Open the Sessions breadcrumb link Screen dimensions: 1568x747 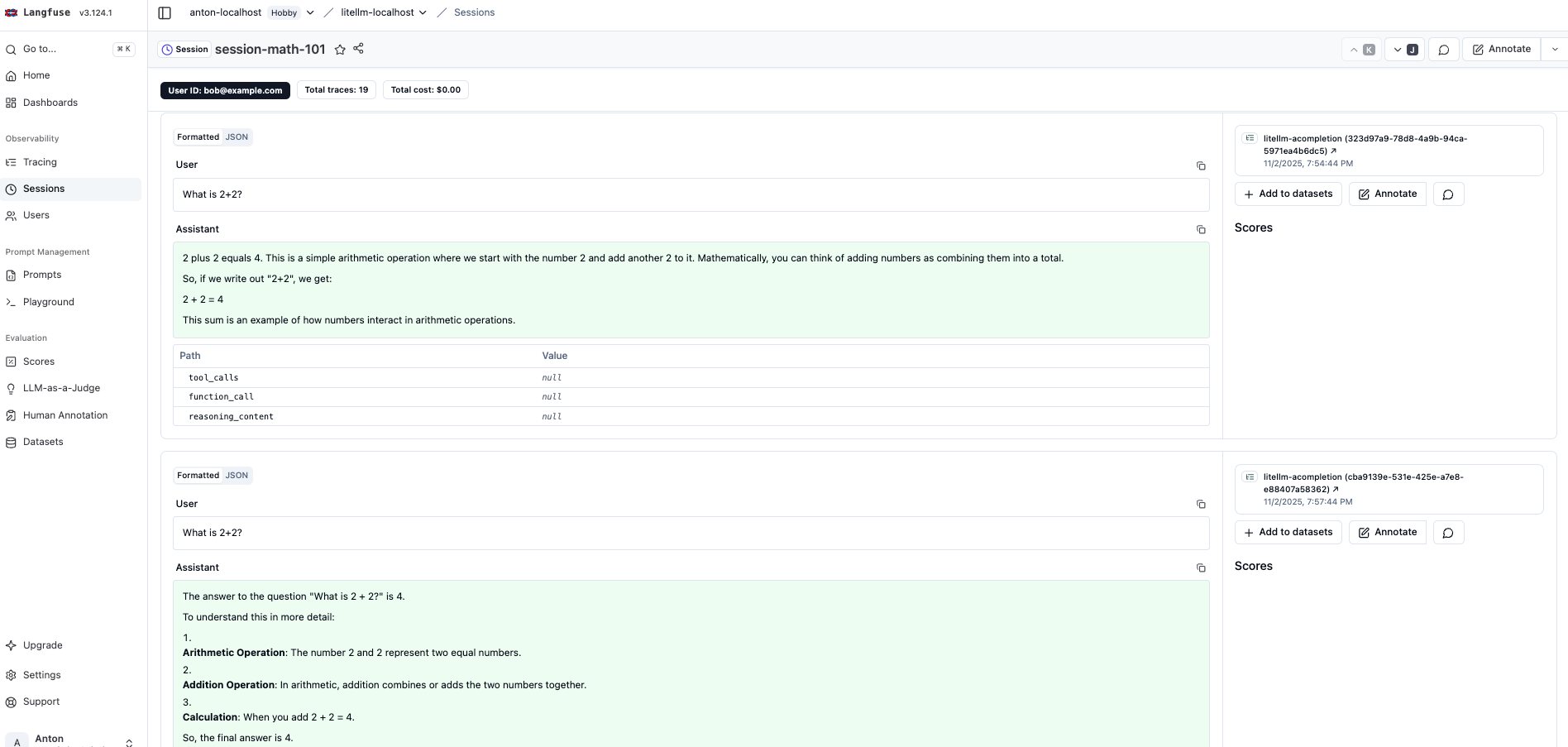pyautogui.click(x=474, y=12)
